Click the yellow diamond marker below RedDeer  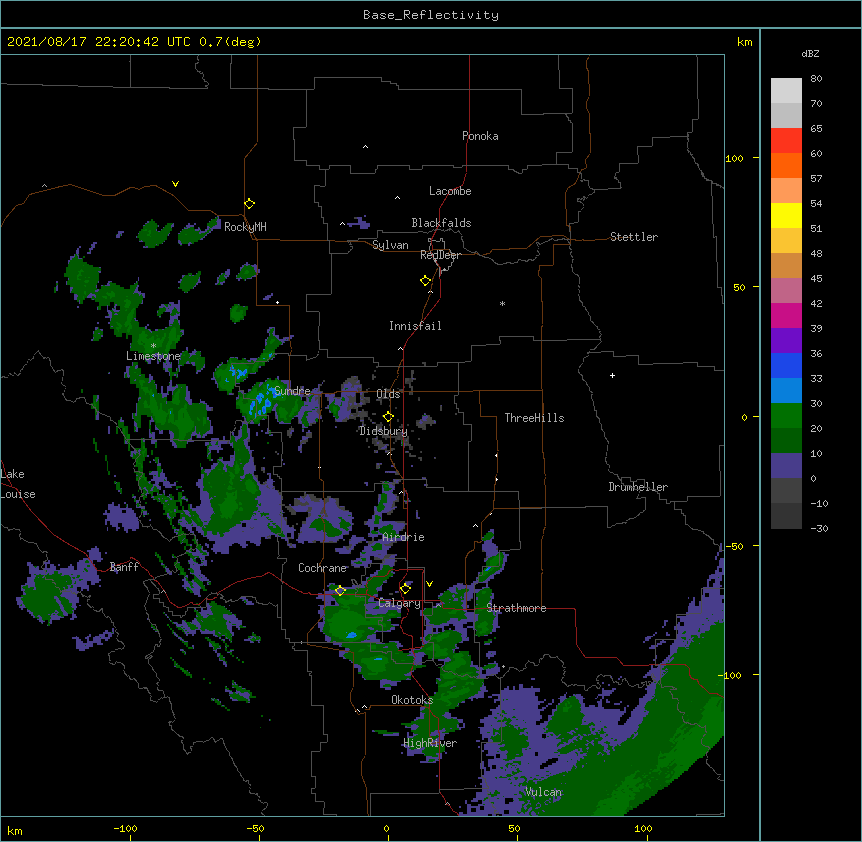426,281
